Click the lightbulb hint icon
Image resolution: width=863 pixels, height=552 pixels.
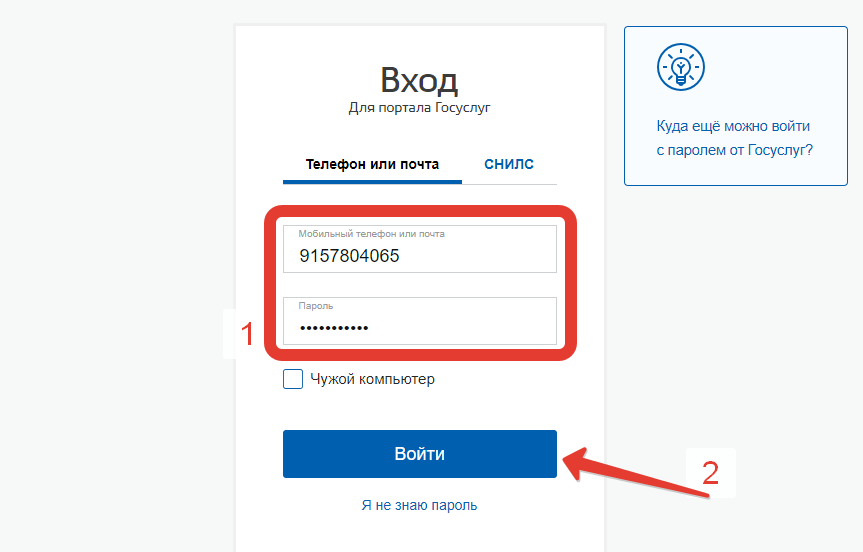click(x=680, y=67)
